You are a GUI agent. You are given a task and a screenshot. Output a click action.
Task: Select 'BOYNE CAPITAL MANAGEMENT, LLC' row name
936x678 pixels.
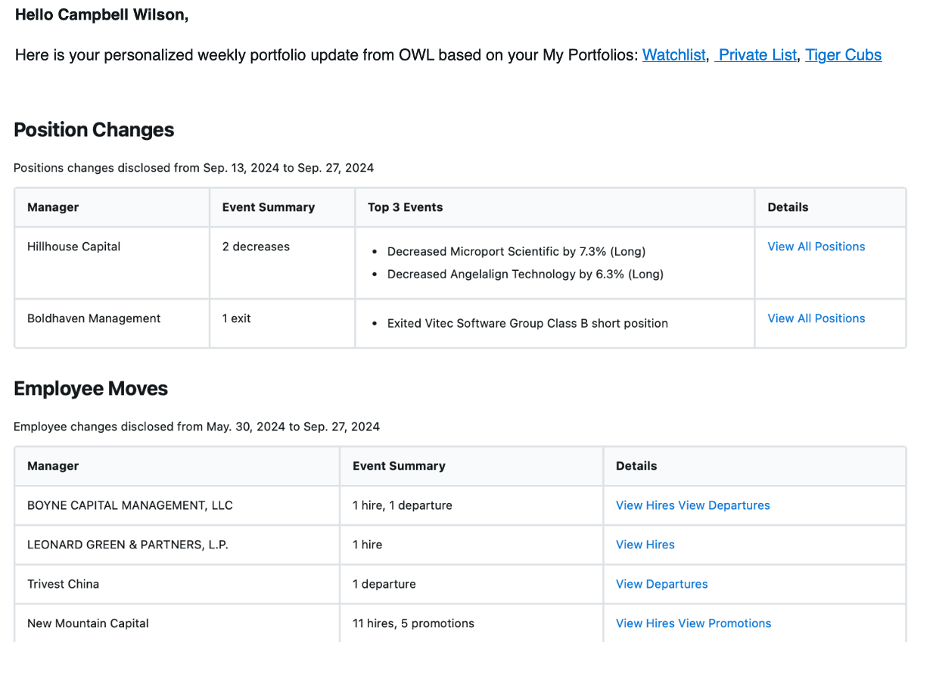pos(130,505)
